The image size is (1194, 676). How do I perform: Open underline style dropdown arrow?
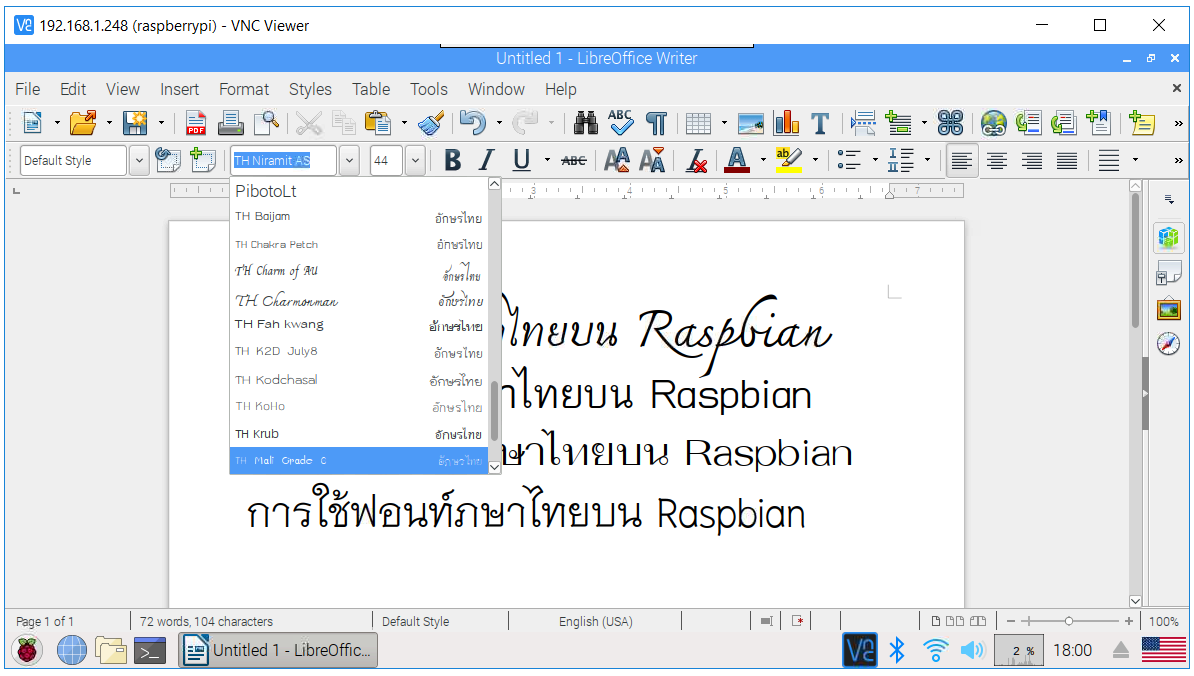point(548,160)
